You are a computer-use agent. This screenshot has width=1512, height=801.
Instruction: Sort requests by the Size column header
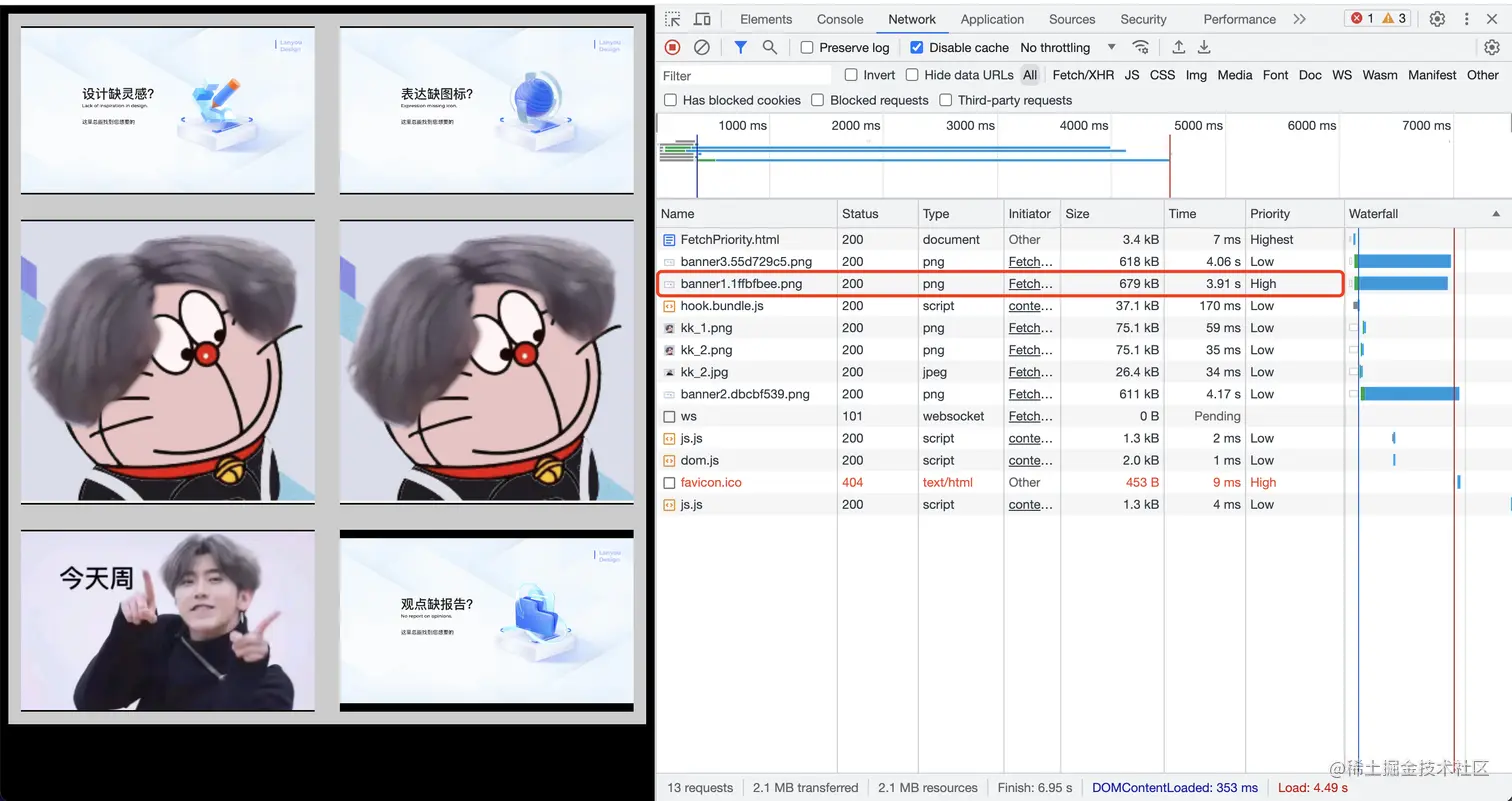1111,214
